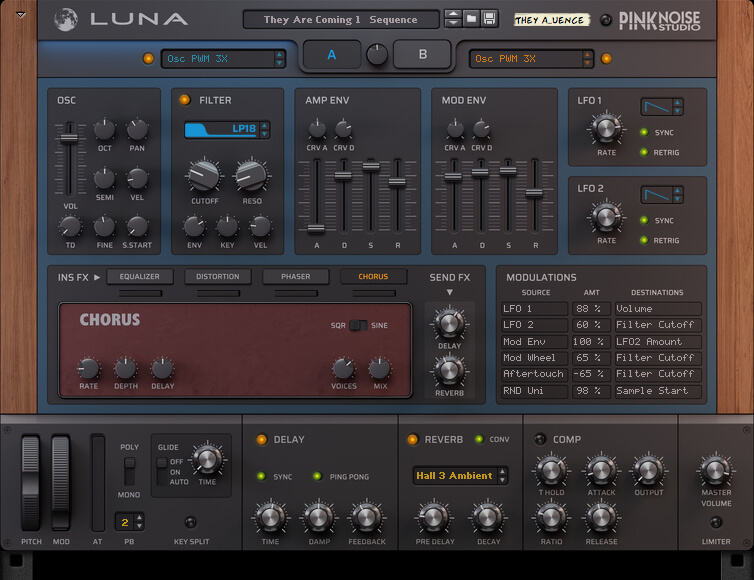This screenshot has height=580, width=754.
Task: Open LFO 1 waveform selector
Action: (x=661, y=107)
